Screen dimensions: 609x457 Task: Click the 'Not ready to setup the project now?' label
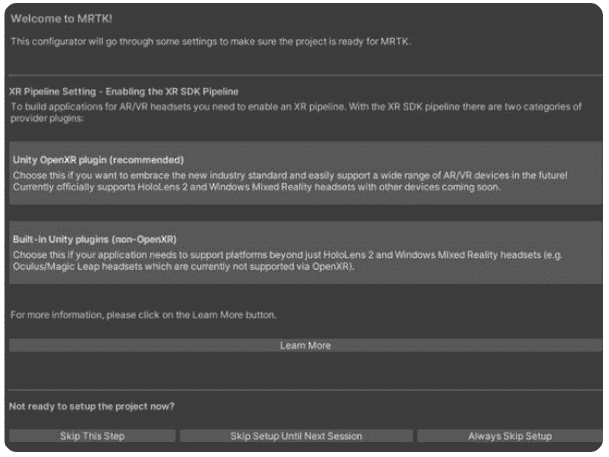click(92, 407)
